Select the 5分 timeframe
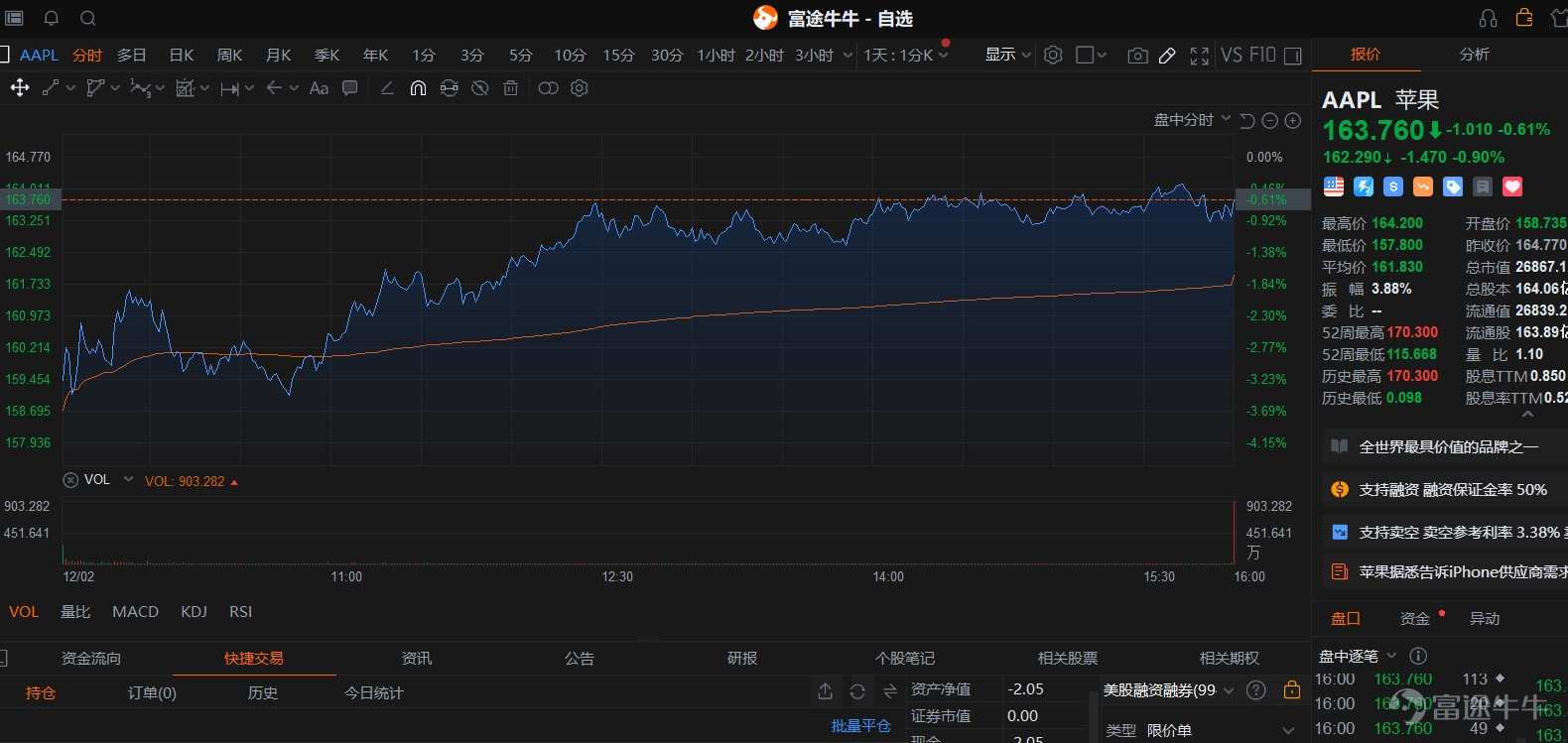The image size is (1568, 743). click(521, 56)
